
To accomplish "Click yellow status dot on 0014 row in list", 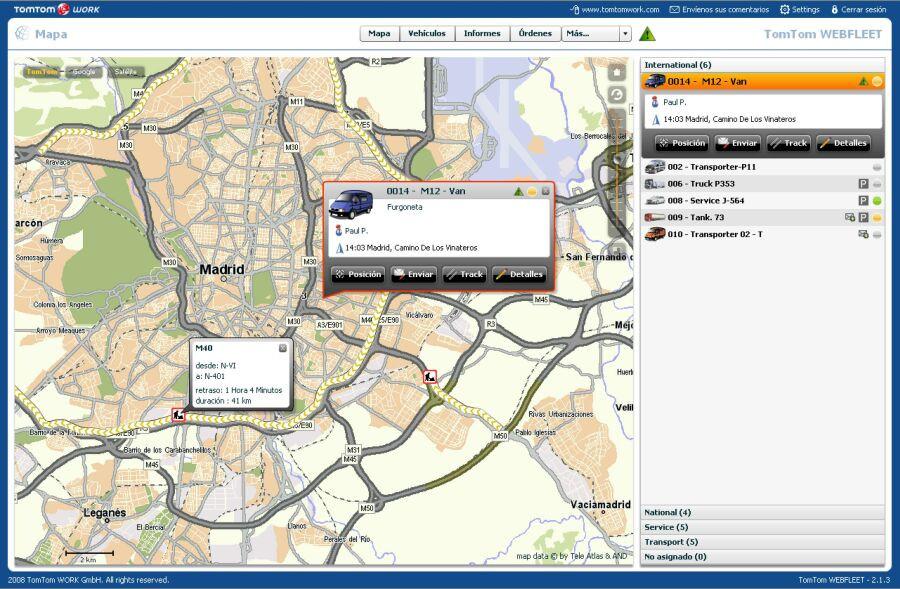I will pos(877,82).
